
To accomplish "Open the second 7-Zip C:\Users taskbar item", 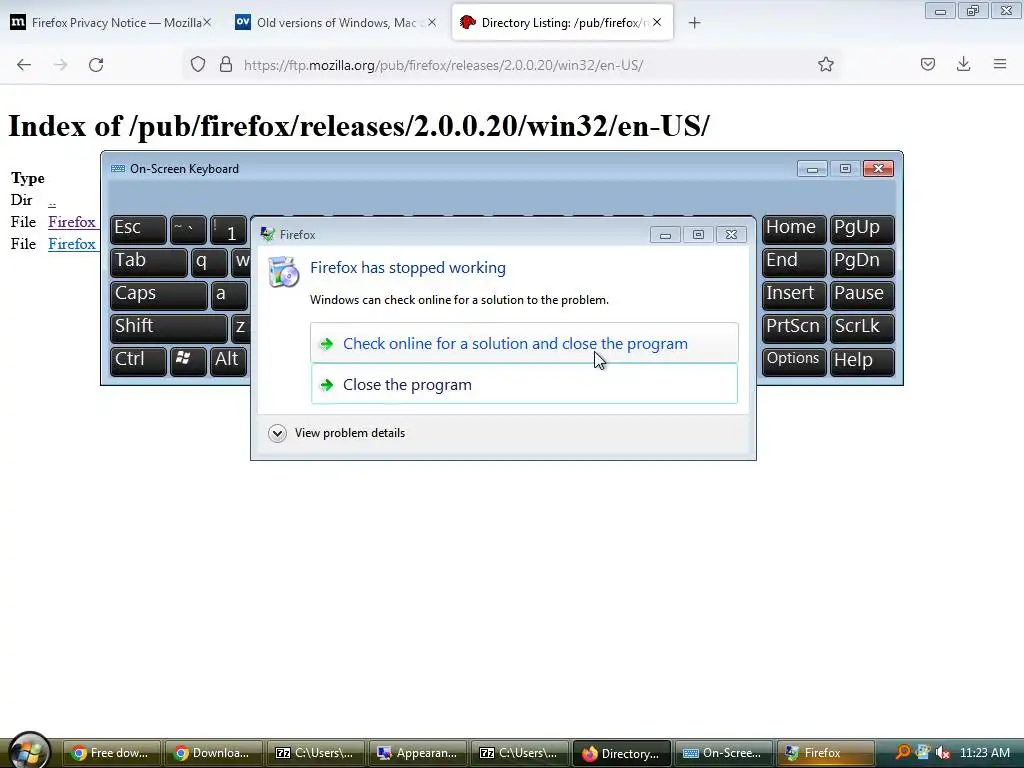I will click(x=520, y=753).
